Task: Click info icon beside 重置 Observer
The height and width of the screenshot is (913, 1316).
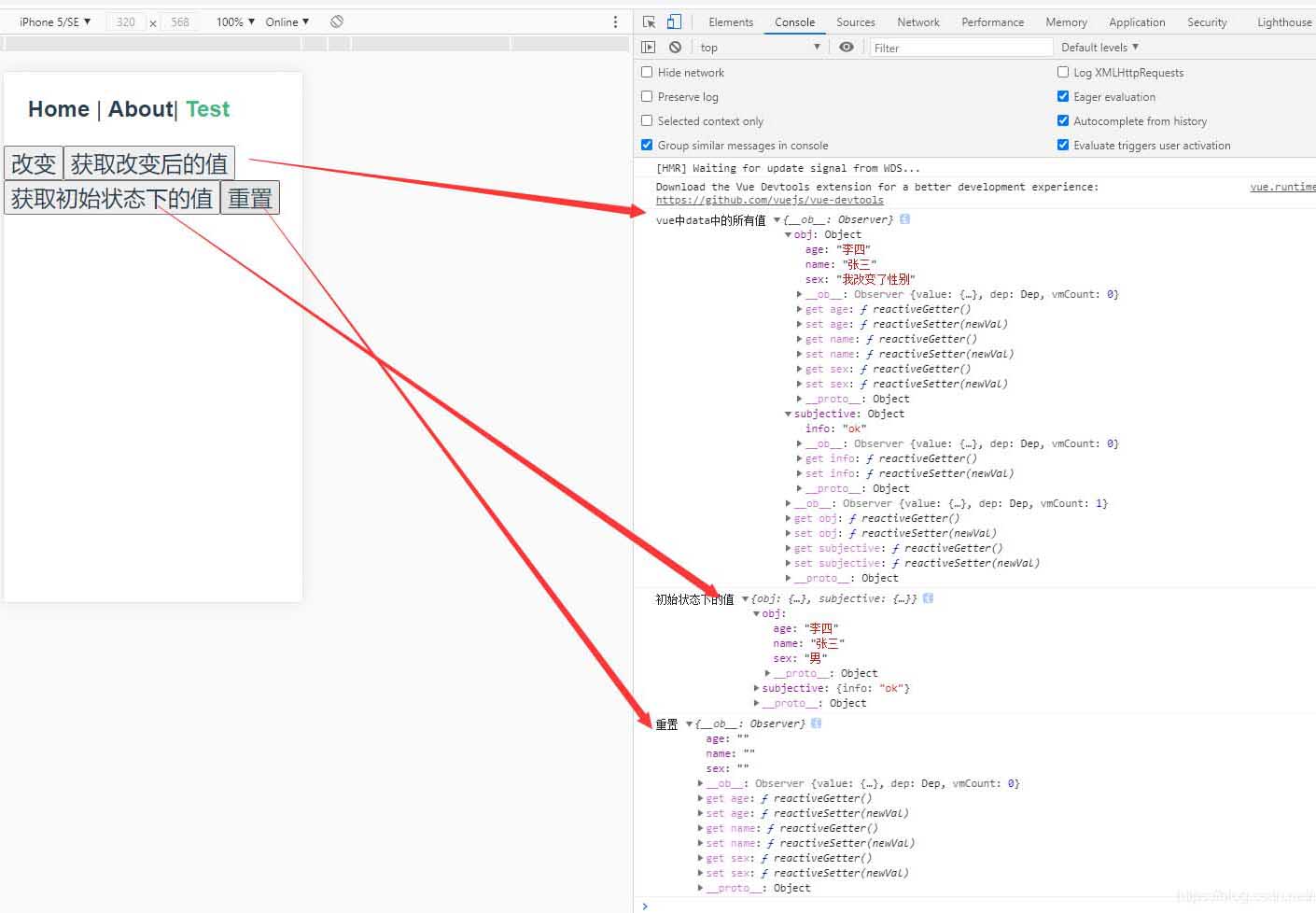Action: click(x=816, y=723)
